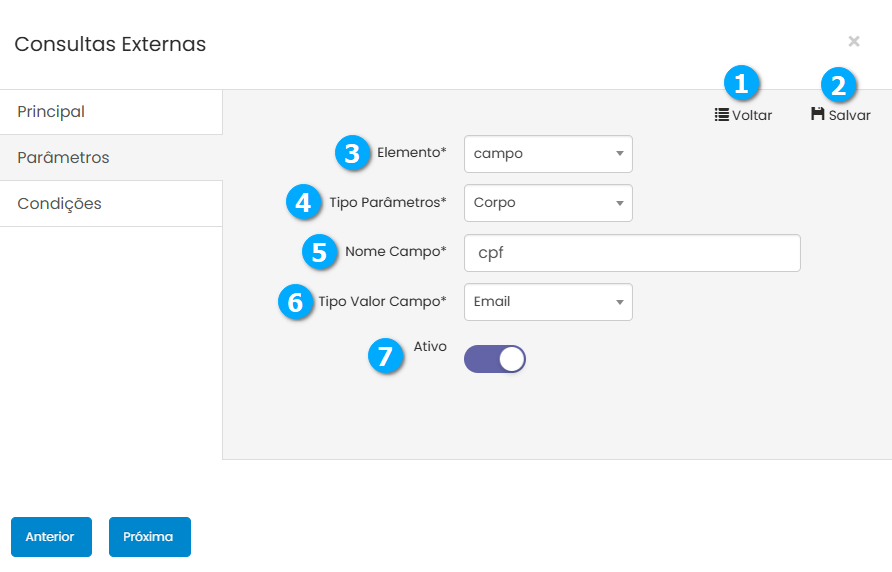The width and height of the screenshot is (892, 572).
Task: Click the number 7 badge beside Ativo
Action: 386,355
